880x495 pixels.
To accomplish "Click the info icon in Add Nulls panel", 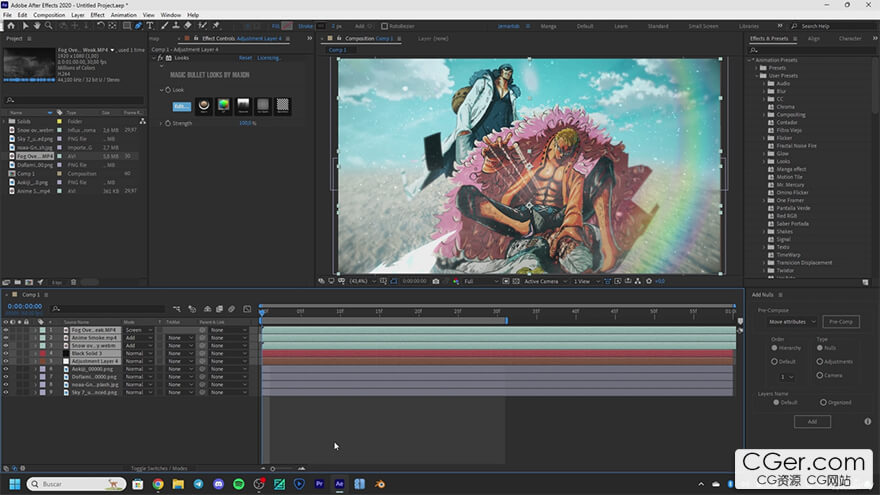I will (868, 421).
